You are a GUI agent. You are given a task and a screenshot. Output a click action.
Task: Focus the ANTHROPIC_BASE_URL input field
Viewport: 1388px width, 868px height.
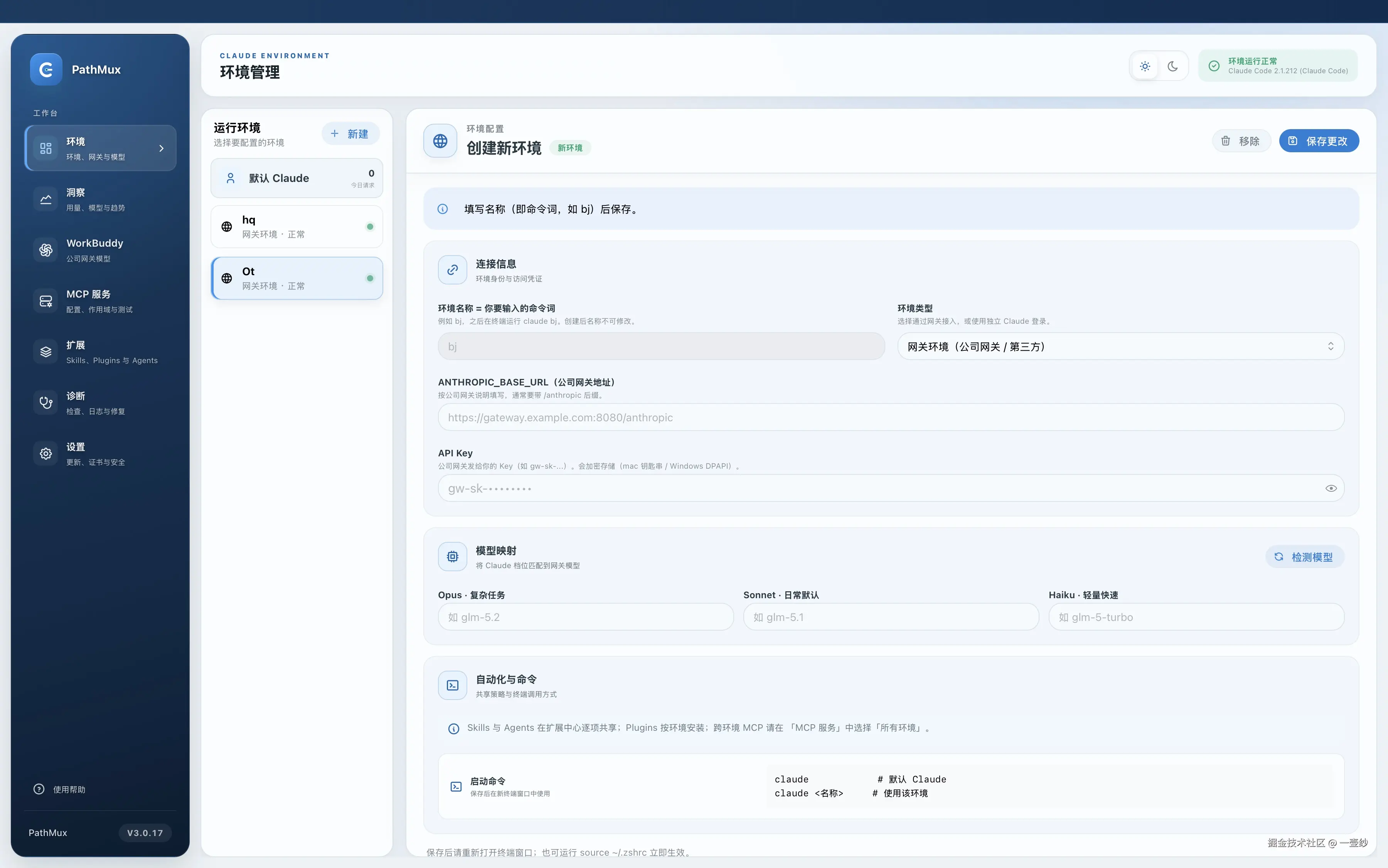coord(891,417)
